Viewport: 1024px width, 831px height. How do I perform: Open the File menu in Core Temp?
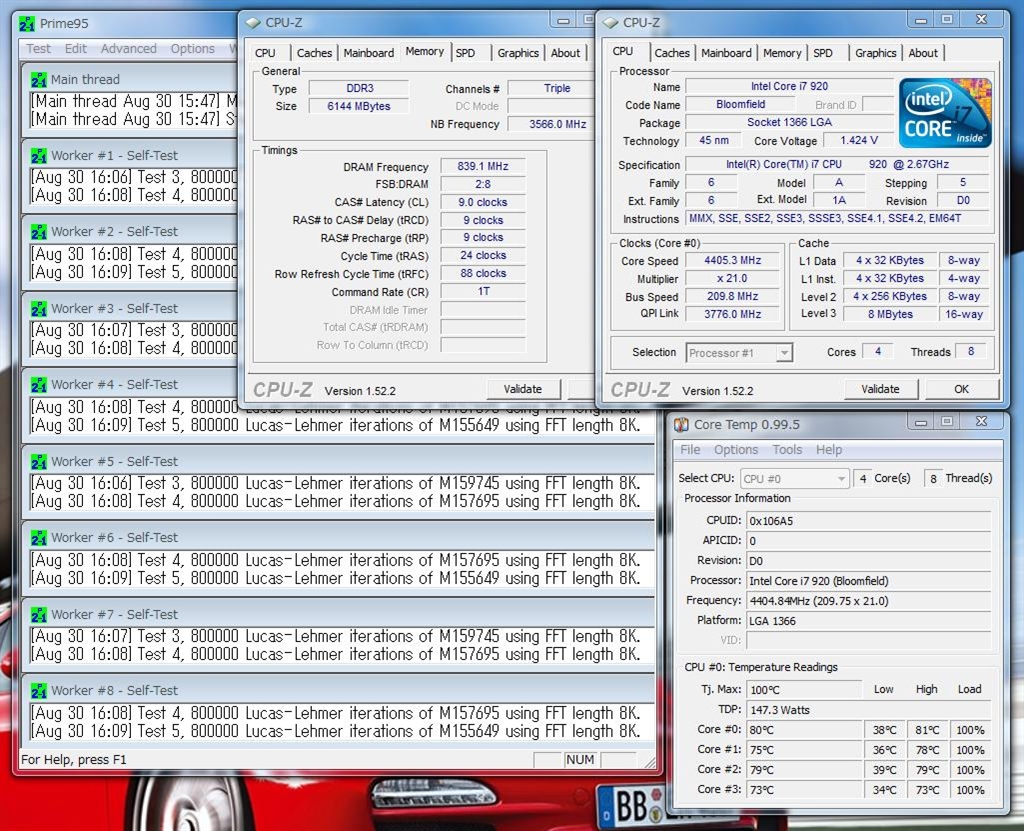pyautogui.click(x=690, y=450)
